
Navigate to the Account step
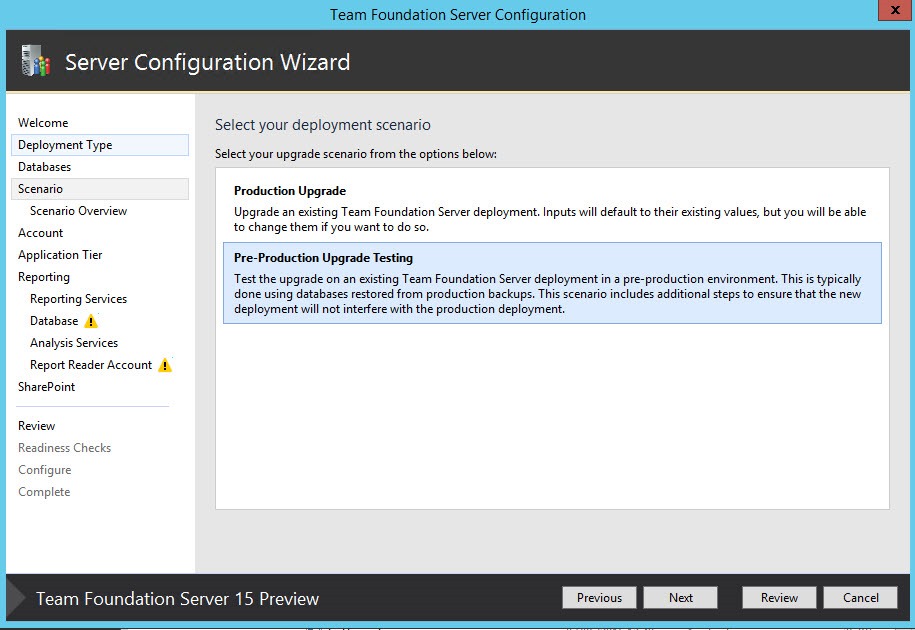[x=40, y=233]
